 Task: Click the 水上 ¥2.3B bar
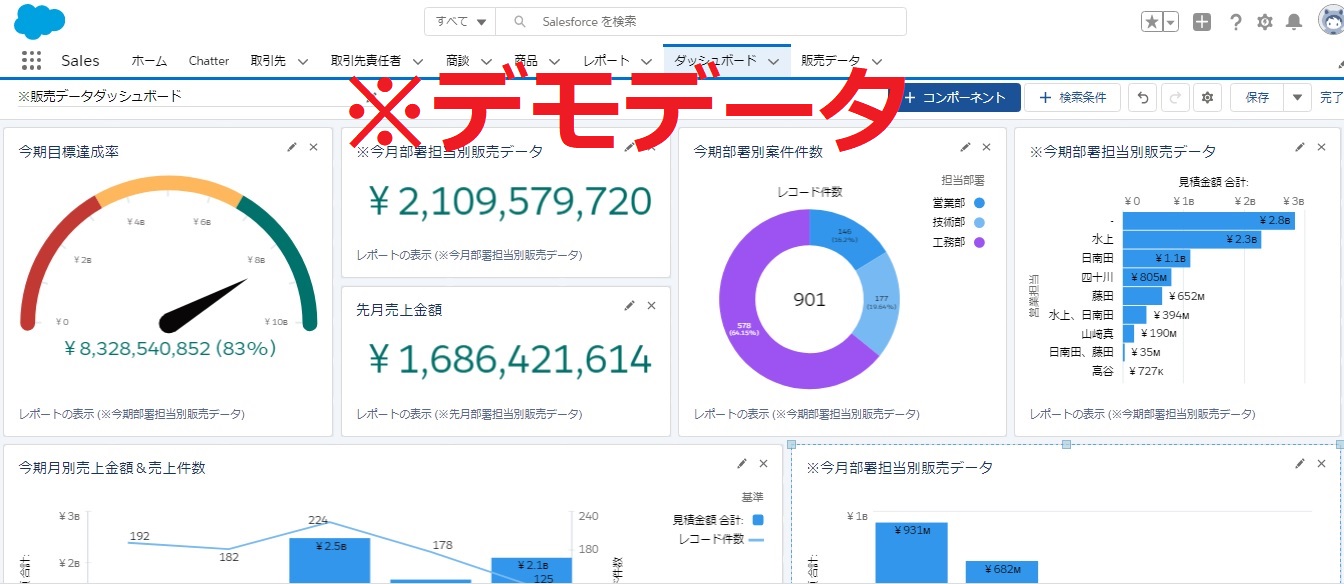[x=1192, y=239]
